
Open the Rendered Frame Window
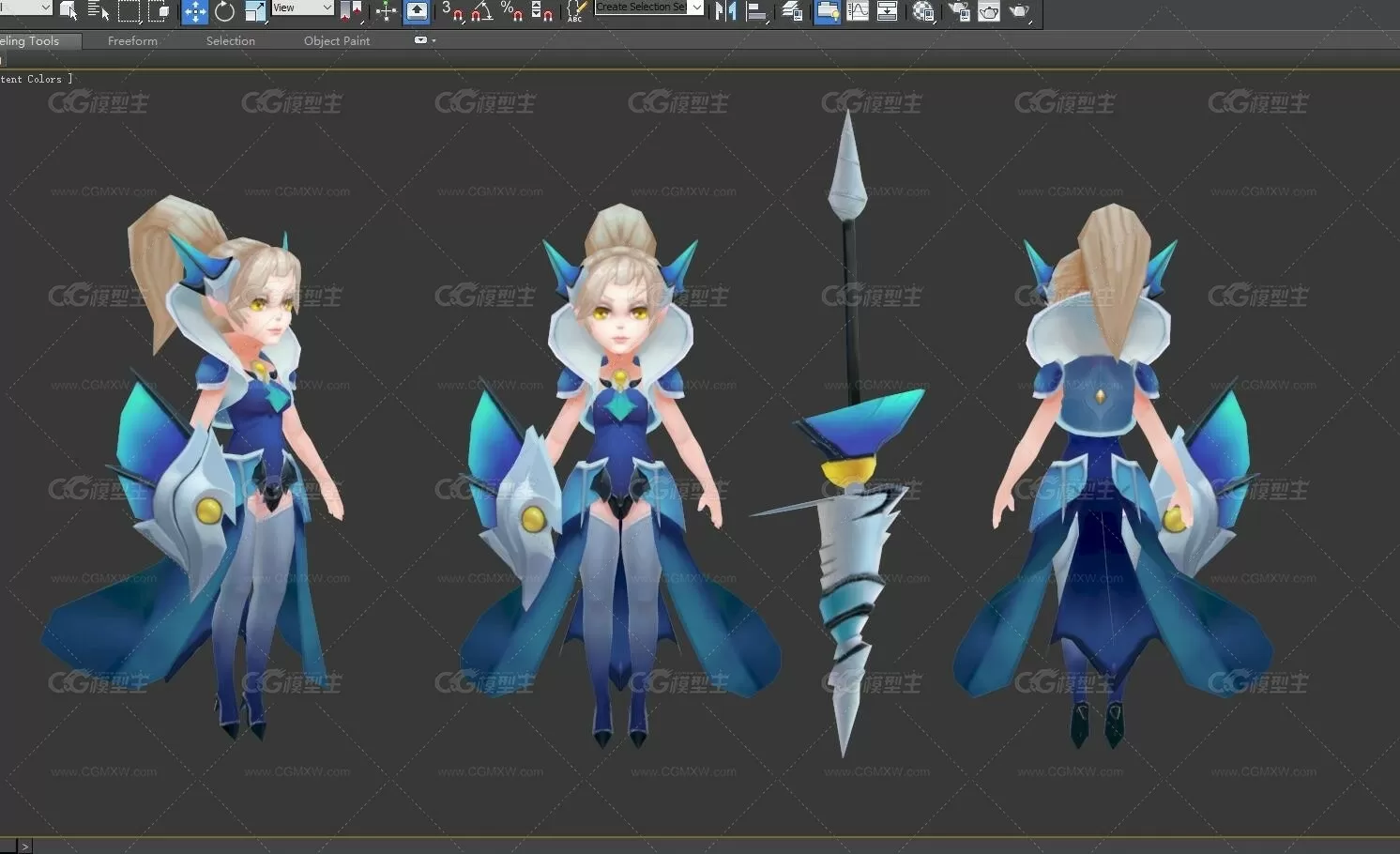click(x=988, y=11)
